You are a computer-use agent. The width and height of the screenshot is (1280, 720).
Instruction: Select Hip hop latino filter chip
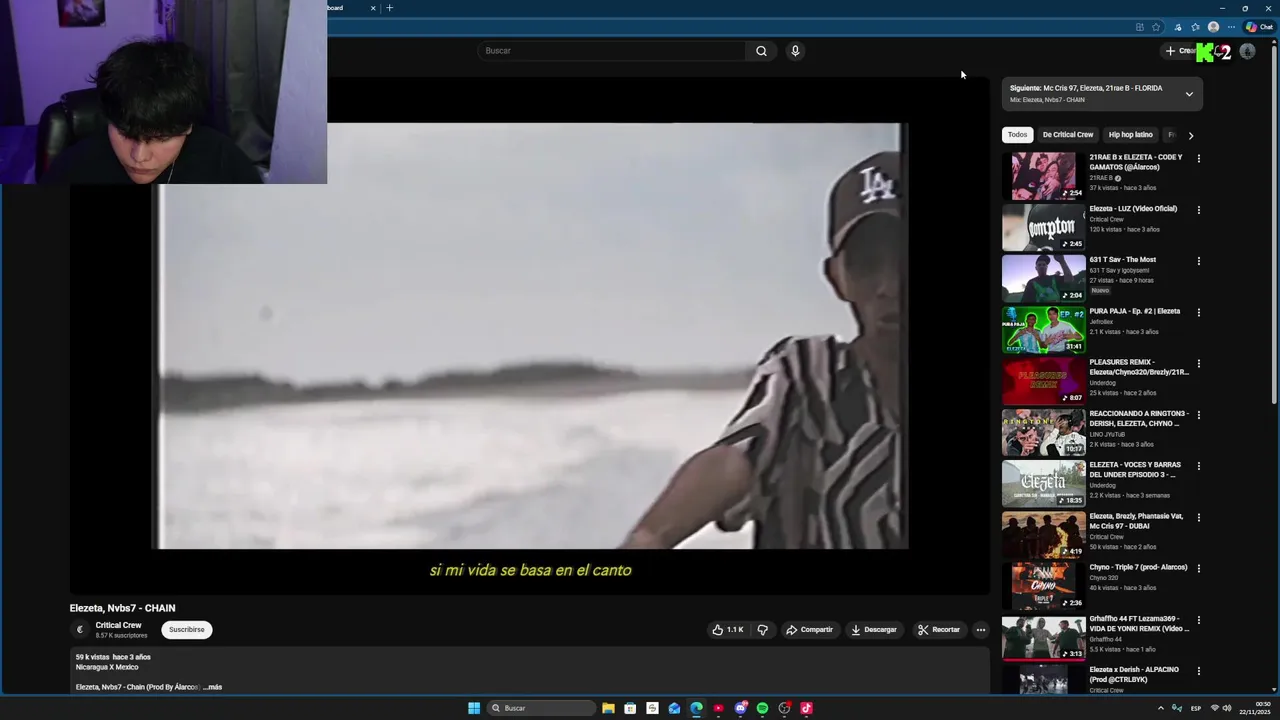pyautogui.click(x=1130, y=134)
